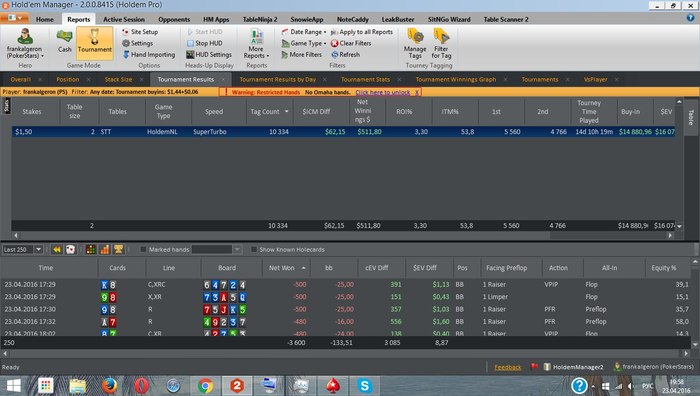The height and width of the screenshot is (396, 700).
Task: Click the red flag icon in status bar
Action: 534,367
